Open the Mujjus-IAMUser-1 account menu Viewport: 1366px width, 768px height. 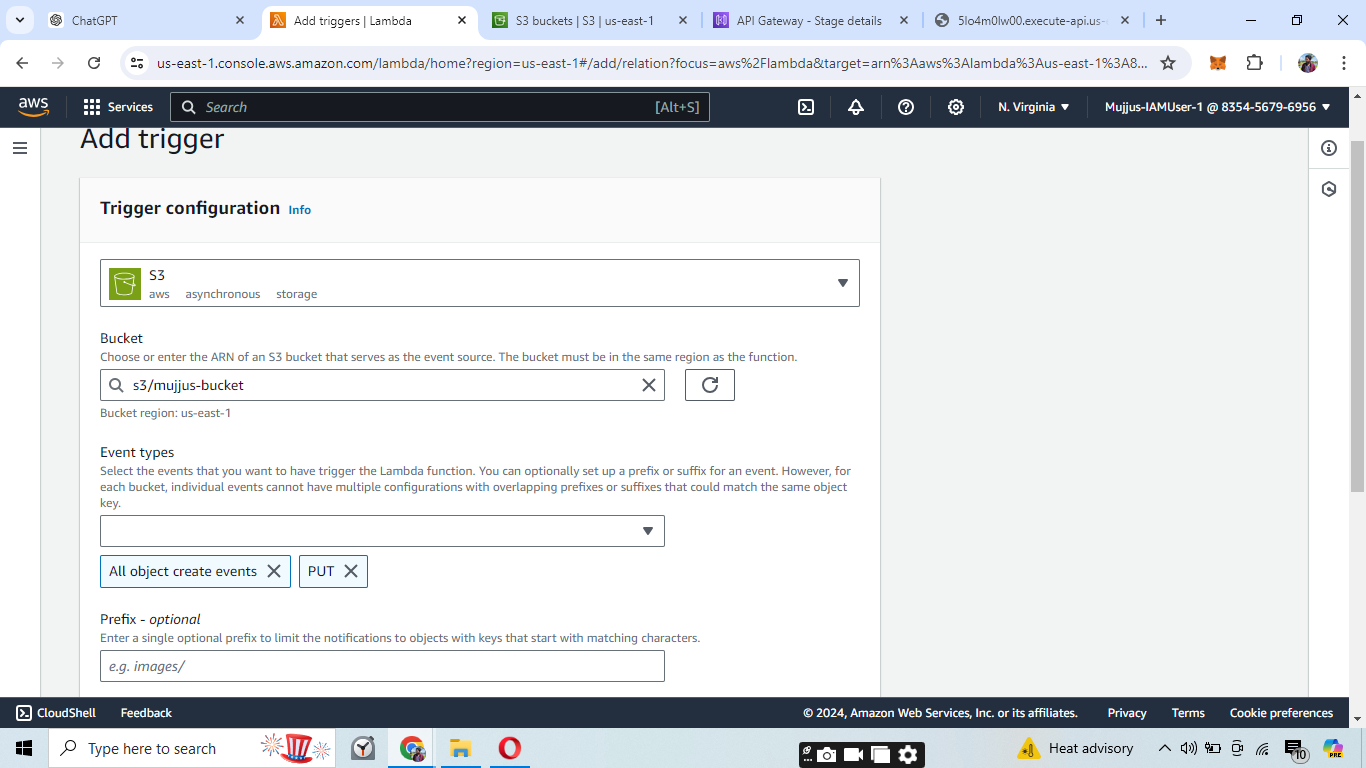coord(1217,107)
